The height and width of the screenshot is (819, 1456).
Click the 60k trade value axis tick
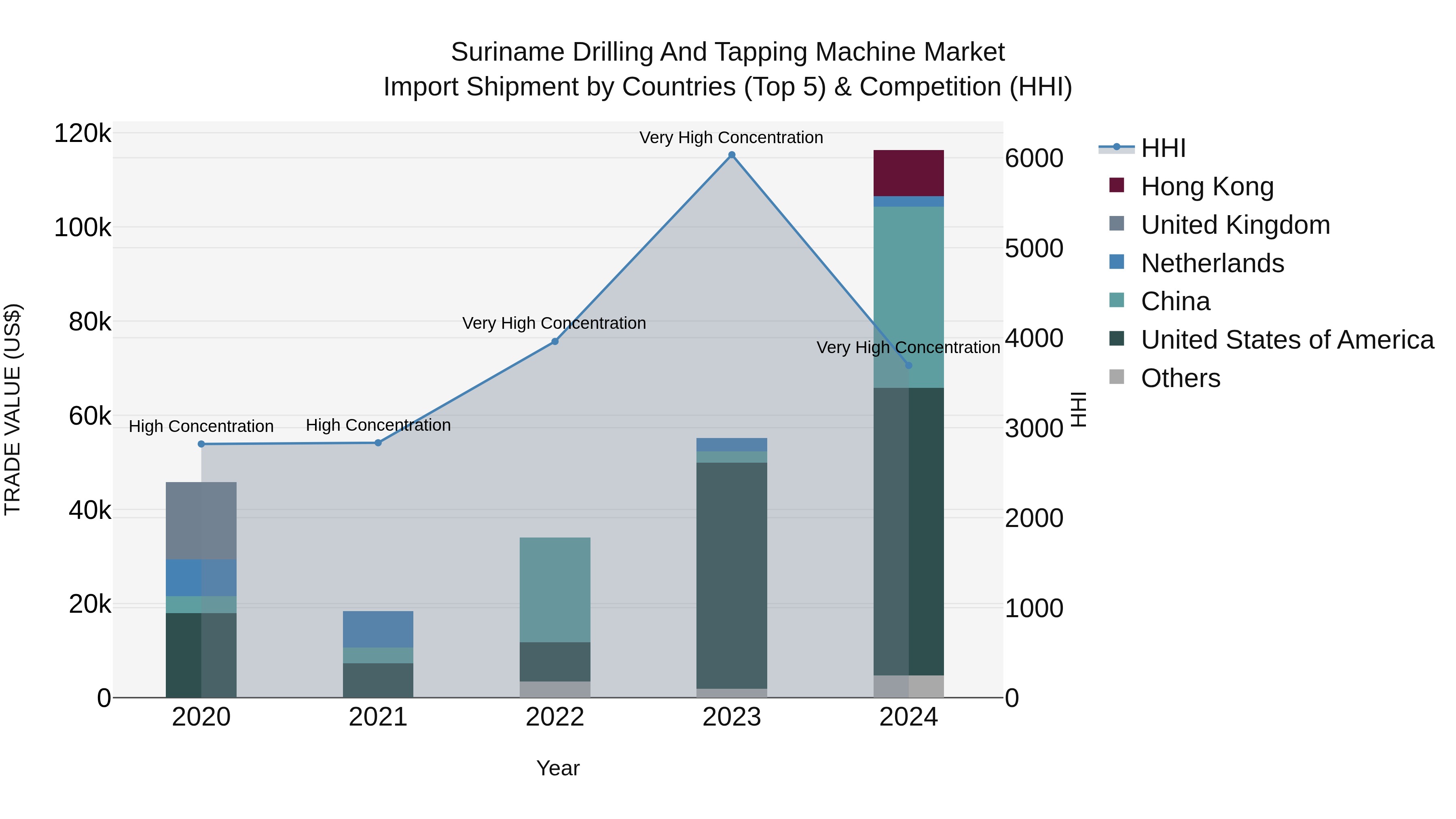coord(90,416)
